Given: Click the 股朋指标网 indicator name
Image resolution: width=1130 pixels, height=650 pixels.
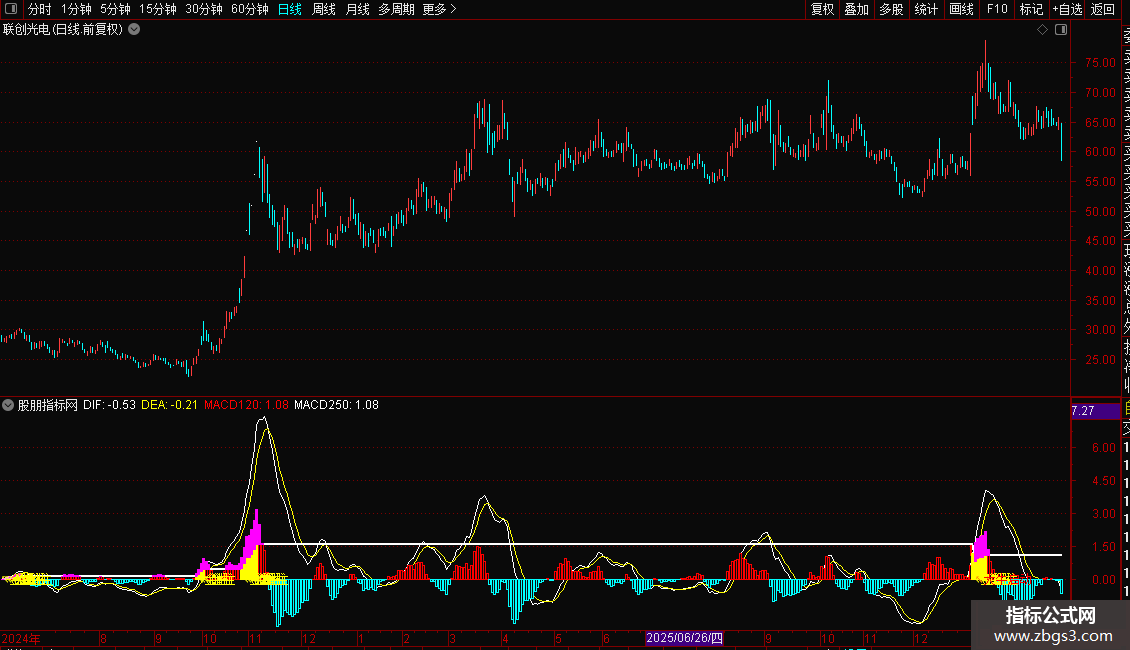Looking at the screenshot, I should [x=48, y=405].
